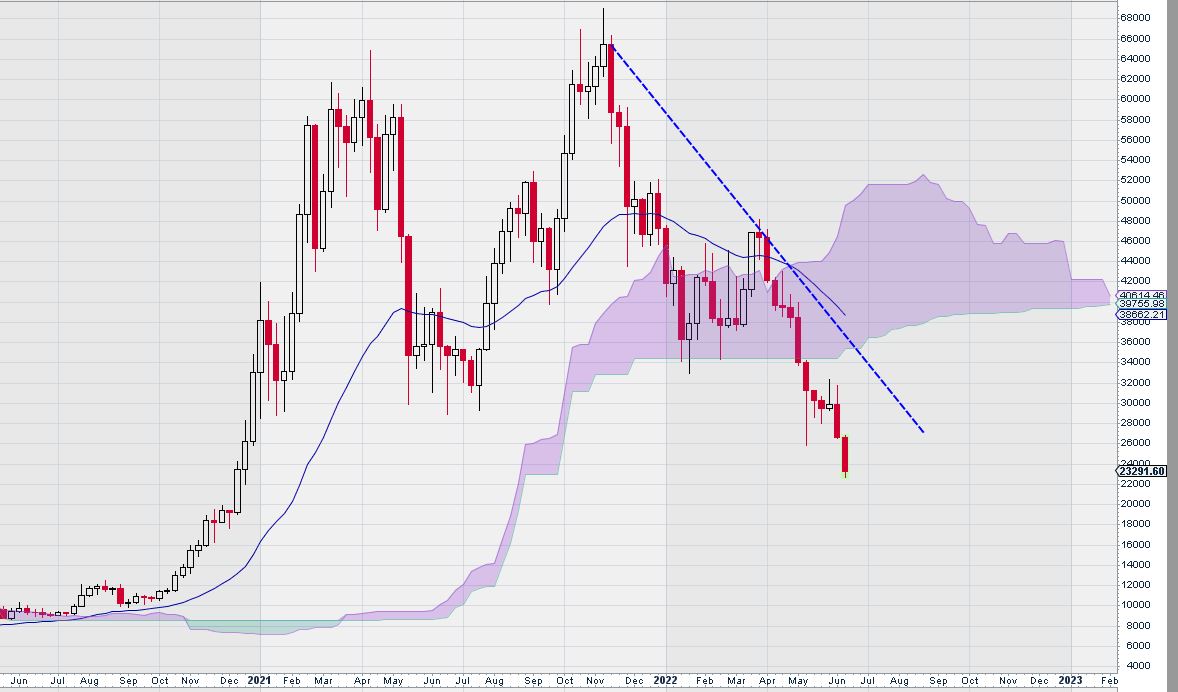Image resolution: width=1178 pixels, height=692 pixels.
Task: Select dashed trendline start at November 2021 top
Action: point(611,45)
